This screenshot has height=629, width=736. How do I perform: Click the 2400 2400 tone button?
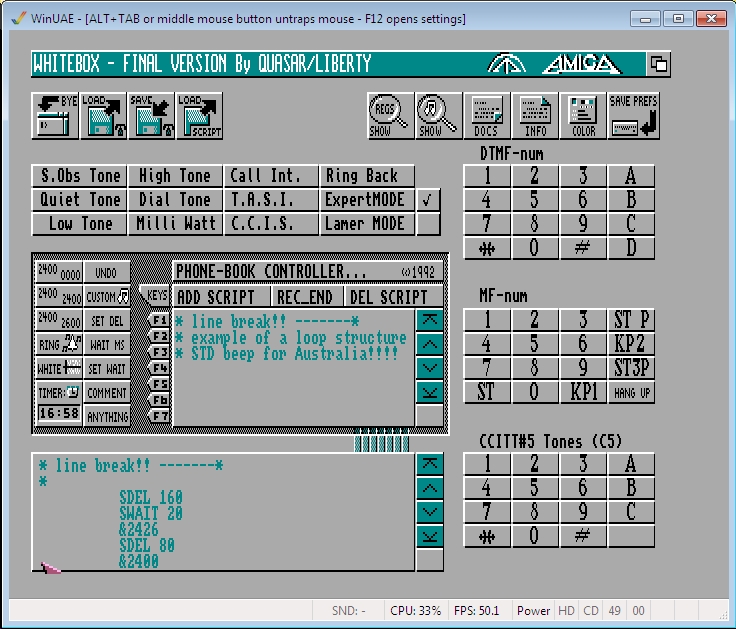[59, 296]
